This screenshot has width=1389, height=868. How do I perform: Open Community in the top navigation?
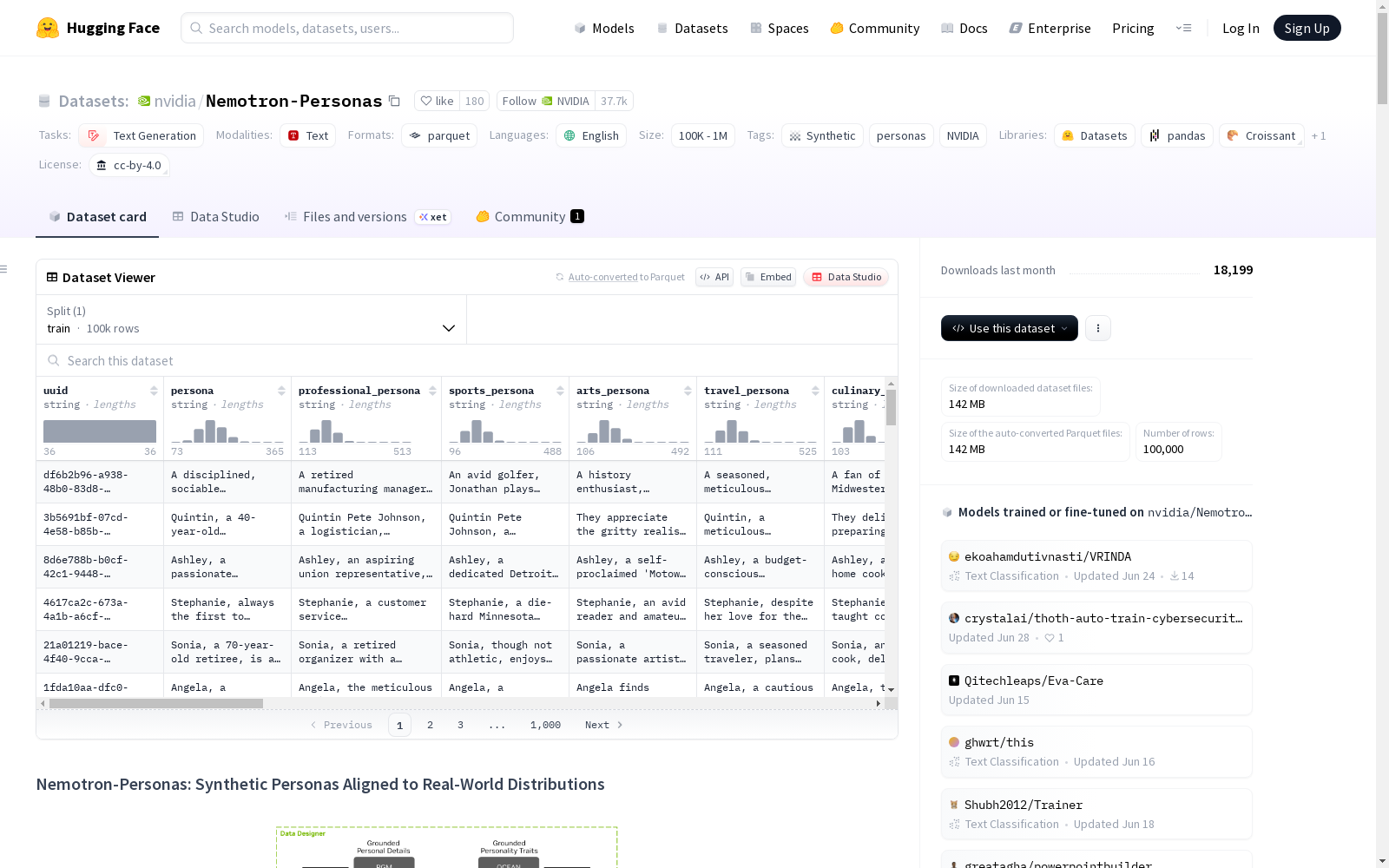coord(875,28)
